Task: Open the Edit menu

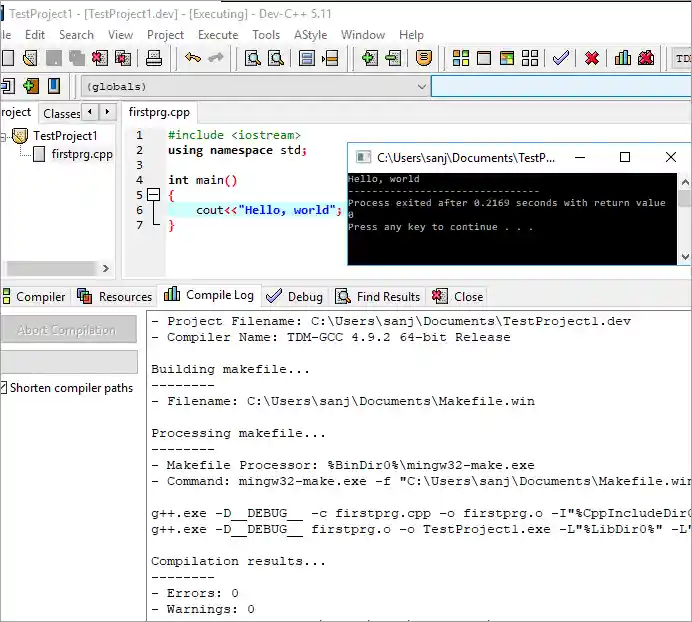Action: 35,35
